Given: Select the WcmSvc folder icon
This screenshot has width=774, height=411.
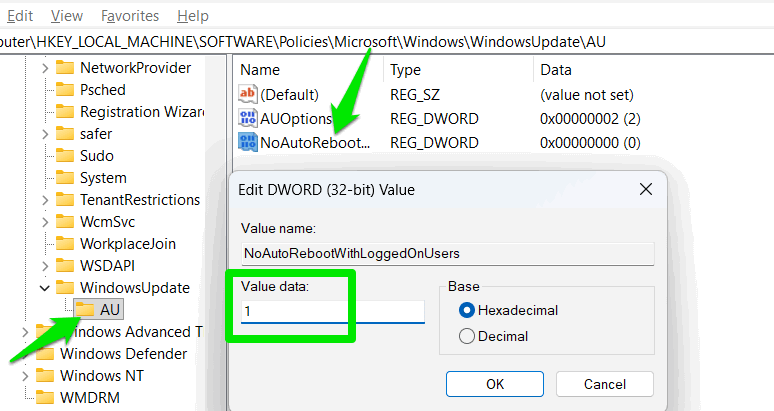Looking at the screenshot, I should point(65,222).
